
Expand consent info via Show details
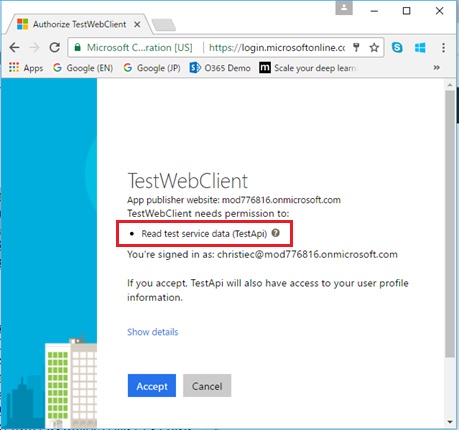coord(153,332)
